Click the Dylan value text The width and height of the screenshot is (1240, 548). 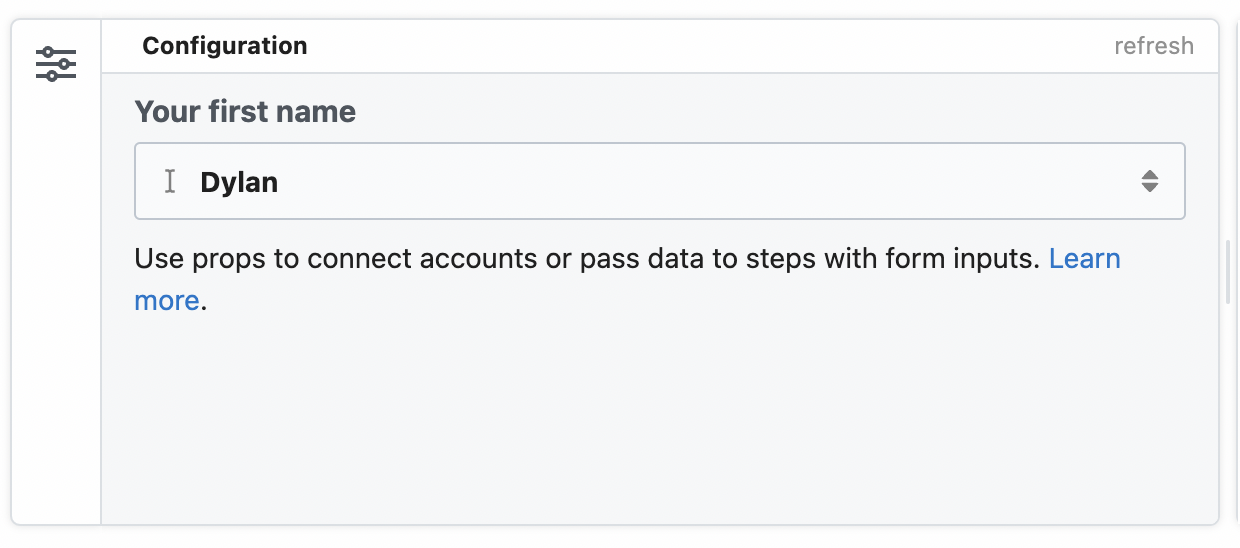(239, 182)
